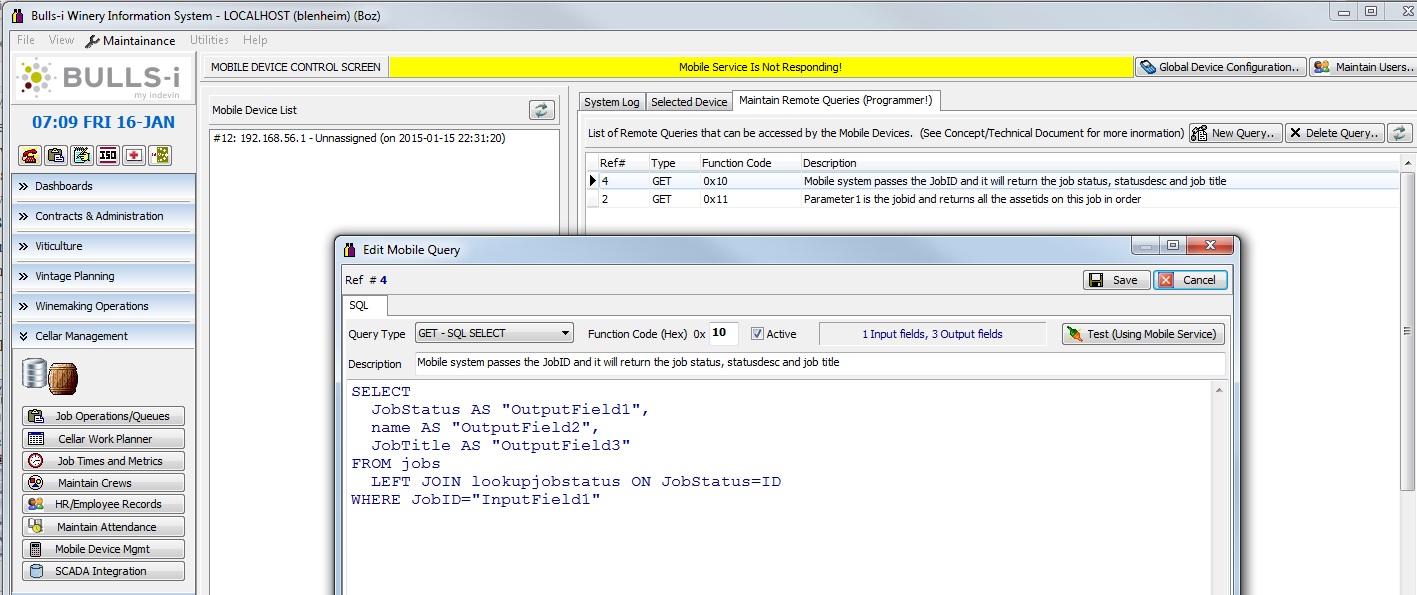Refresh the Mobile Device List
1417x595 pixels.
(x=542, y=110)
